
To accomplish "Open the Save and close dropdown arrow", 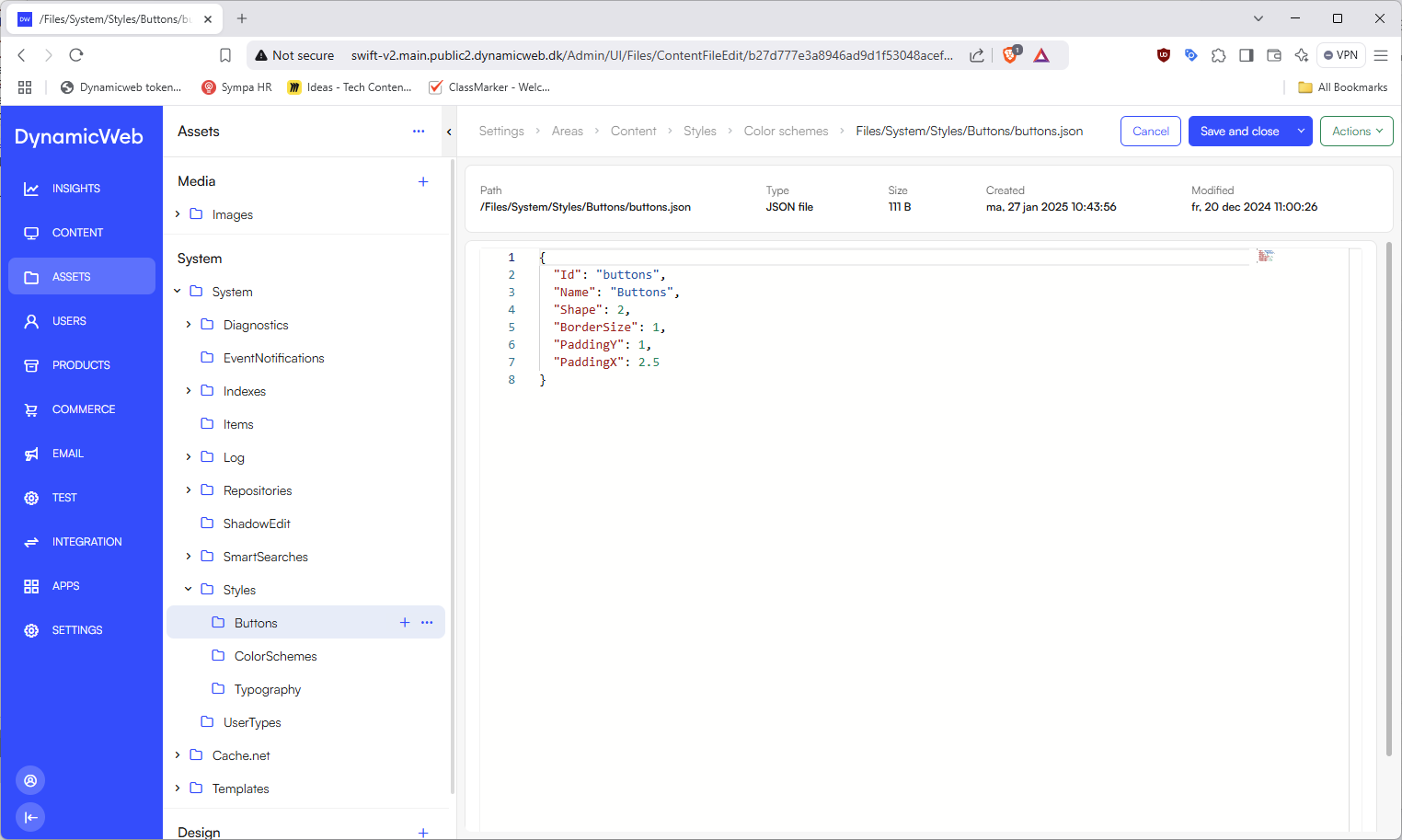I will tap(1301, 132).
